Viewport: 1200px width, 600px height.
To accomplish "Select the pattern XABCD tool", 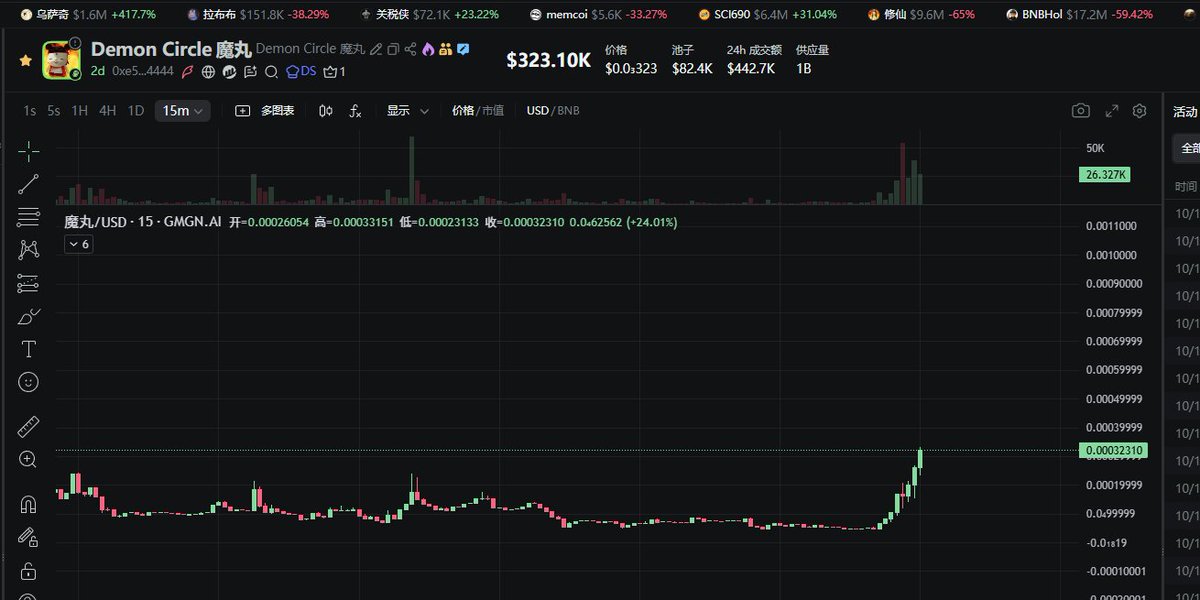I will click(28, 250).
